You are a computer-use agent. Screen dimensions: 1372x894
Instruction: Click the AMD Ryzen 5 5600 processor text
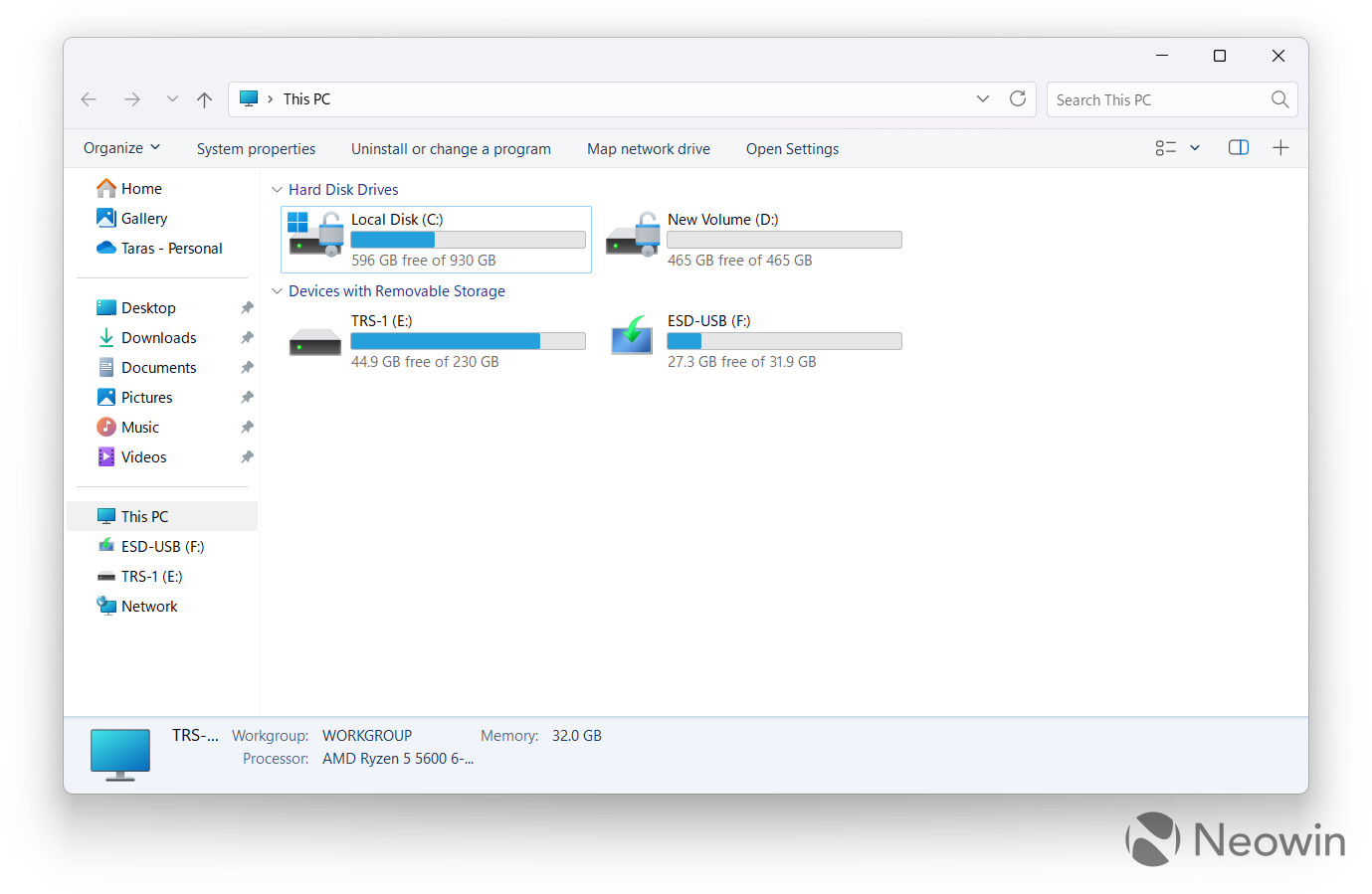(x=398, y=759)
